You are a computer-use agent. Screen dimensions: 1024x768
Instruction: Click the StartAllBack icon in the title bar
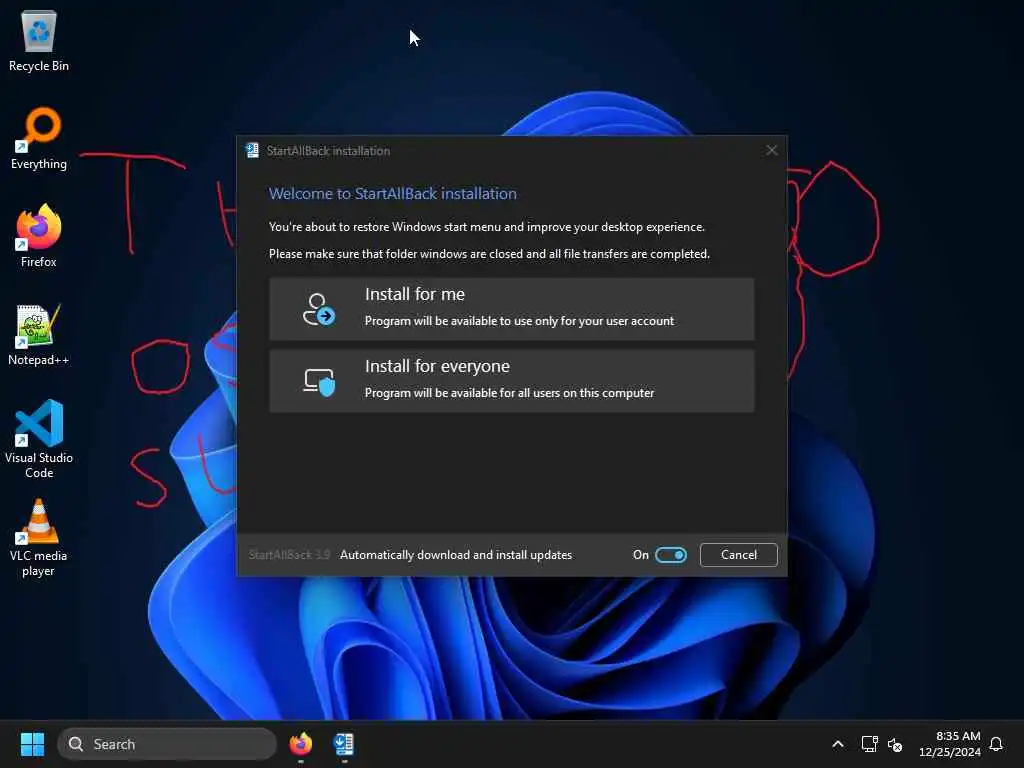(x=252, y=151)
